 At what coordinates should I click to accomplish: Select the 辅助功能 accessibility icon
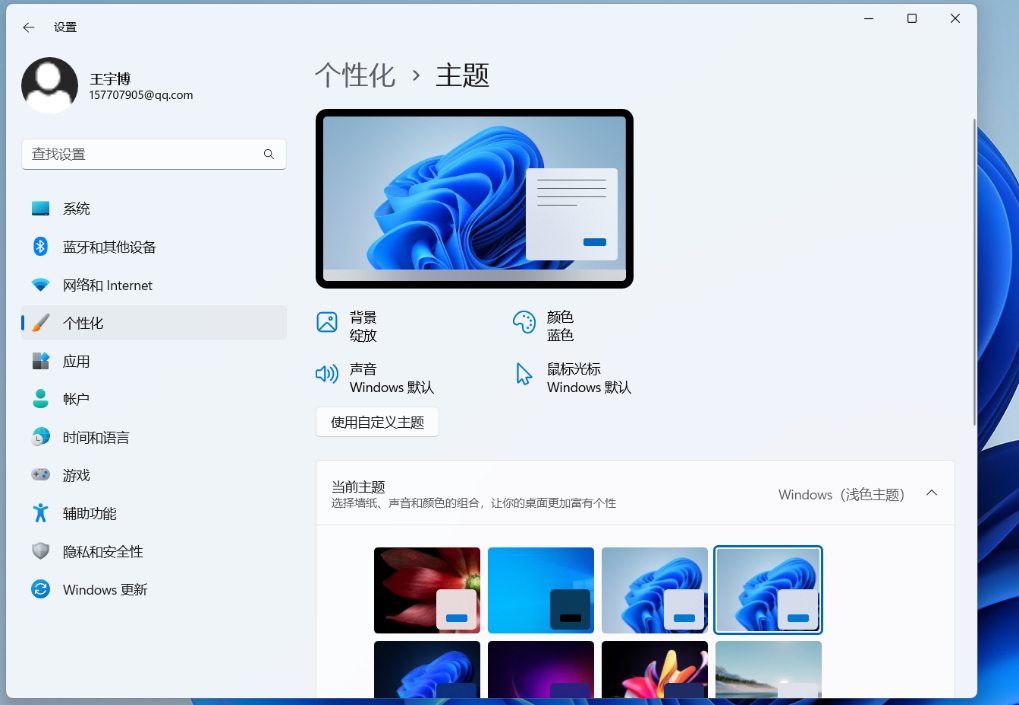(x=40, y=513)
